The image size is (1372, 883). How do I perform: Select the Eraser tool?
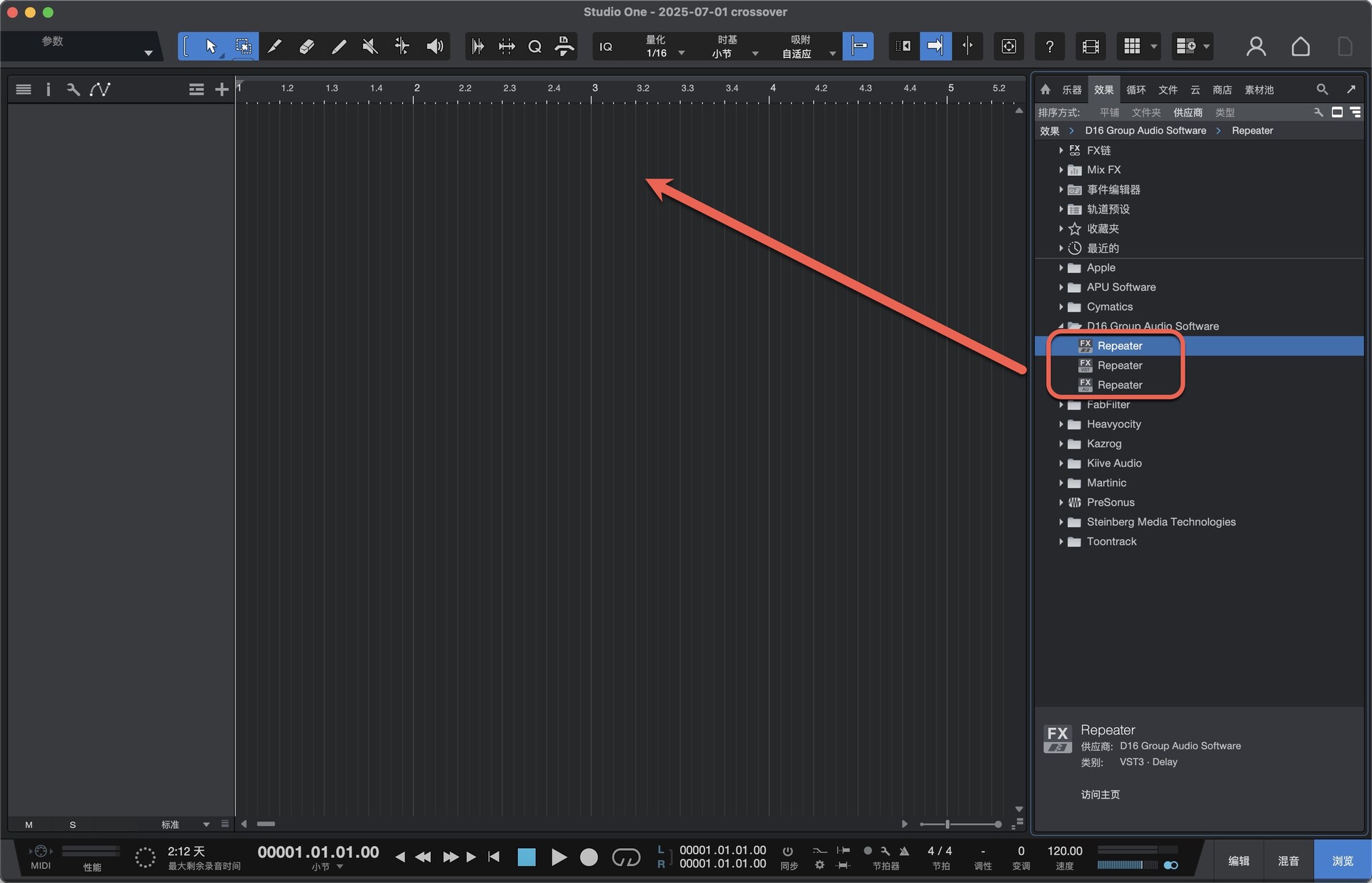pyautogui.click(x=307, y=46)
